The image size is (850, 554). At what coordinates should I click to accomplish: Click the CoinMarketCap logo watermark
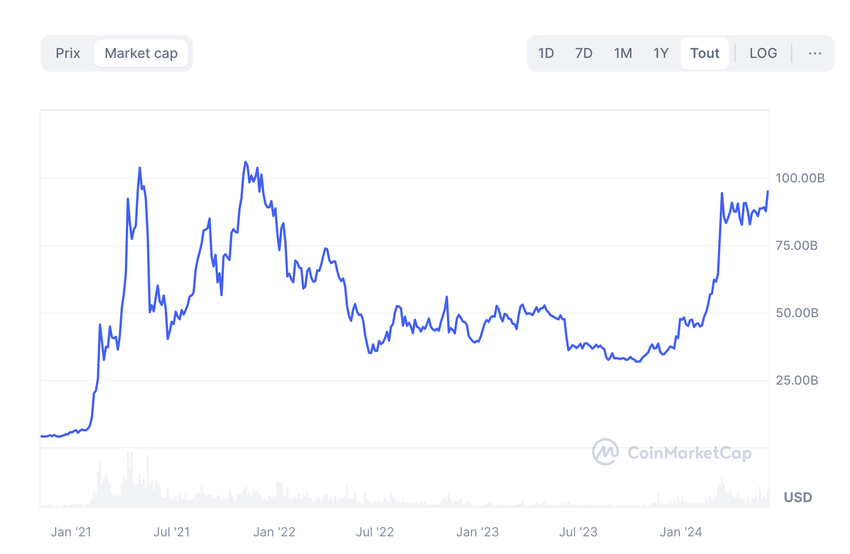click(605, 452)
